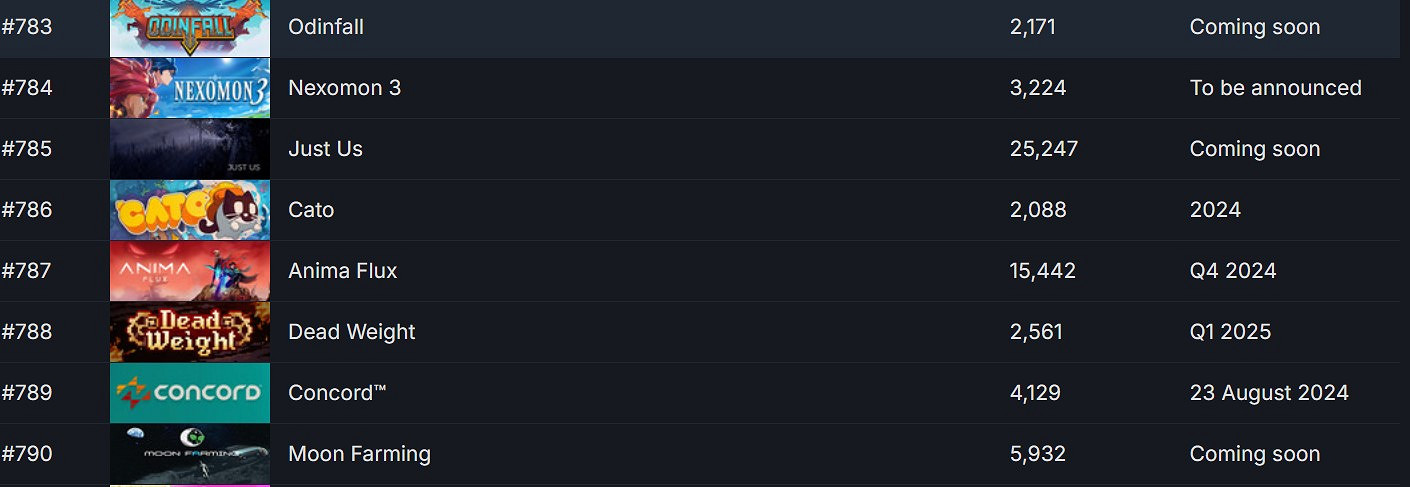The height and width of the screenshot is (487, 1410).
Task: Click the 25,247 followers count
Action: 1044,149
